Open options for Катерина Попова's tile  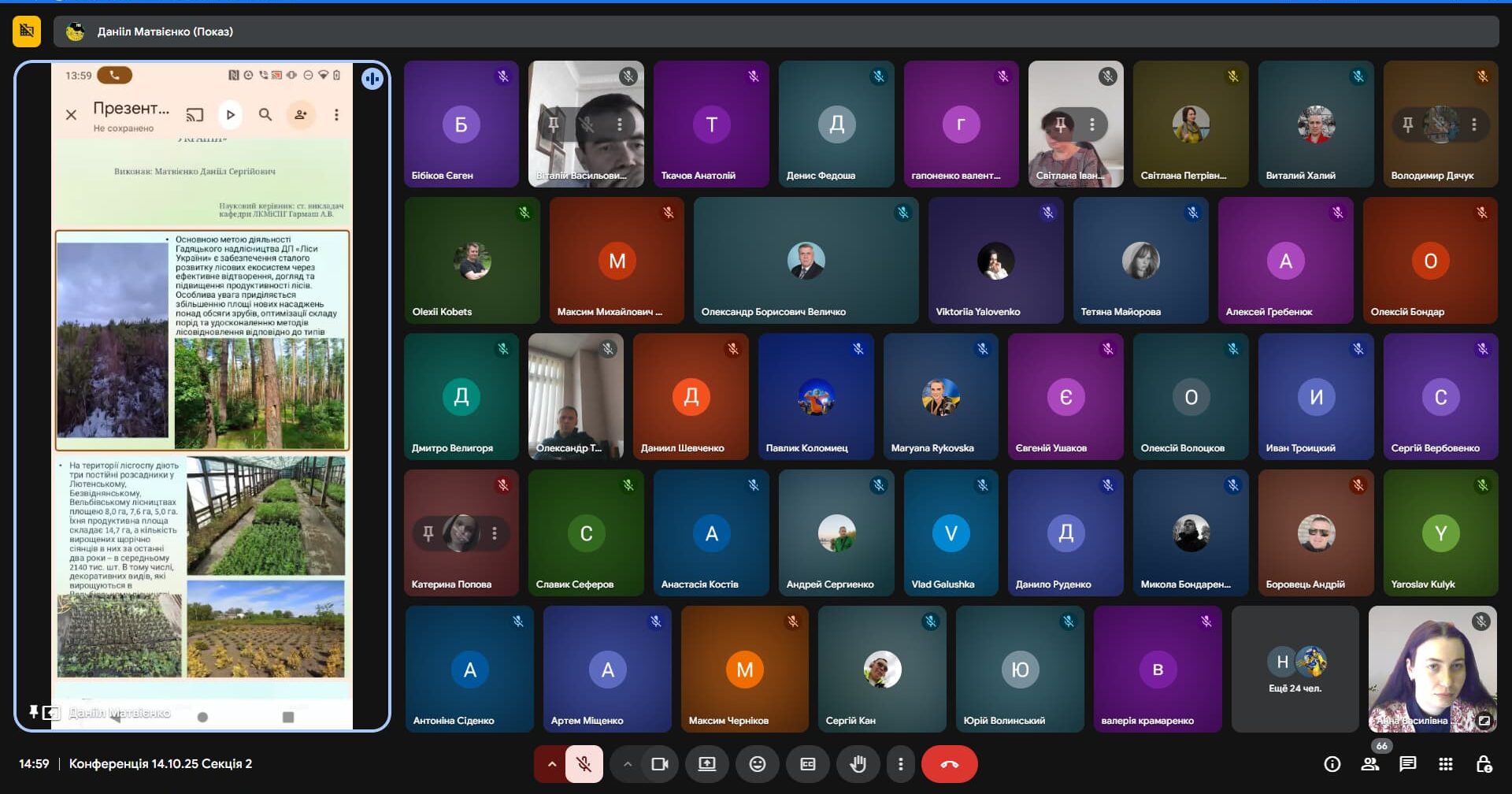point(495,533)
